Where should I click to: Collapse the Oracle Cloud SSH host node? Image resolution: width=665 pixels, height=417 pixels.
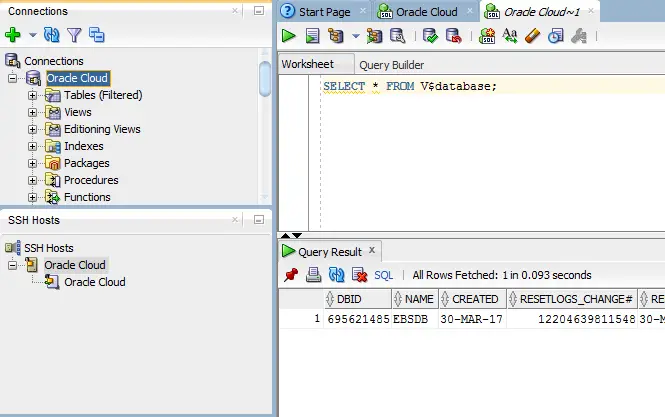[x=12, y=265]
